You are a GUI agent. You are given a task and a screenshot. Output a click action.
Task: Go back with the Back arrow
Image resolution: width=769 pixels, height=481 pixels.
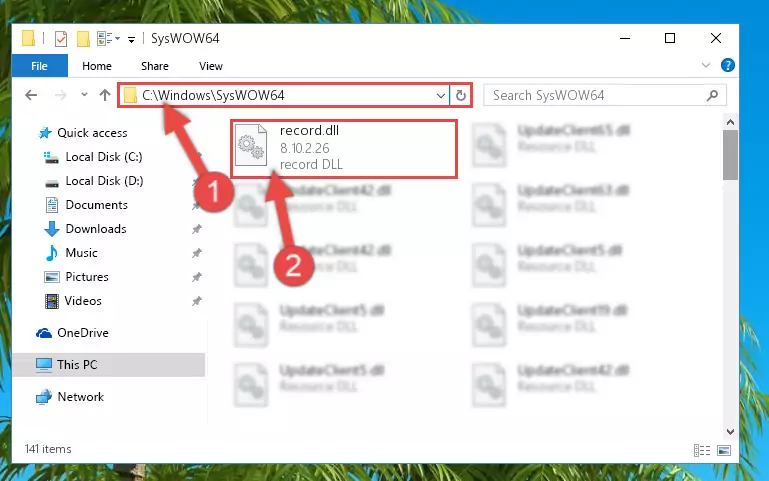pyautogui.click(x=31, y=95)
